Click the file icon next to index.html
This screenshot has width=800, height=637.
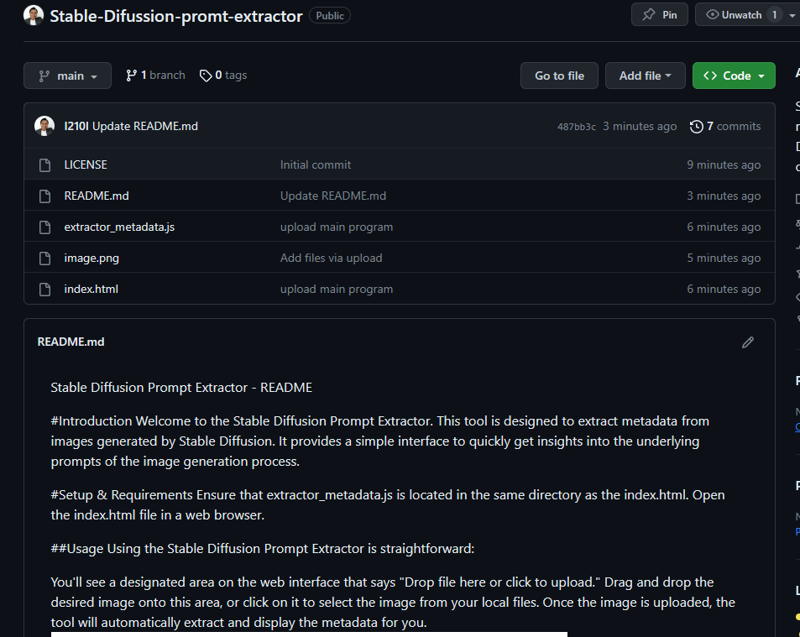(45, 290)
